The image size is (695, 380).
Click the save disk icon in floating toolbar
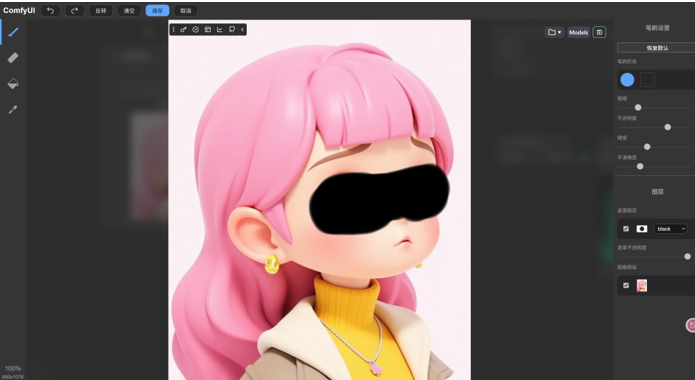pyautogui.click(x=207, y=30)
